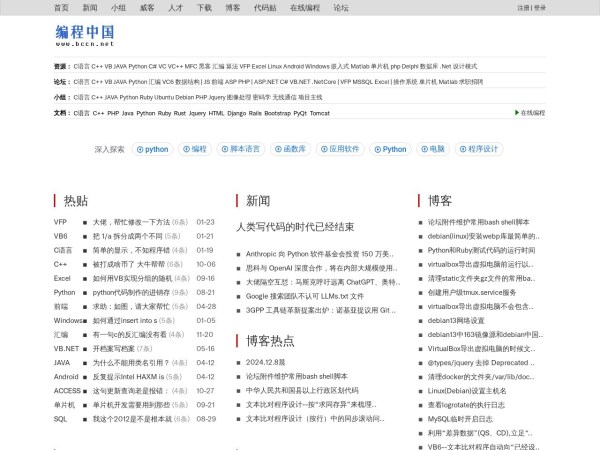Open blog Linux(Debian)设置主机名

pyautogui.click(x=467, y=391)
